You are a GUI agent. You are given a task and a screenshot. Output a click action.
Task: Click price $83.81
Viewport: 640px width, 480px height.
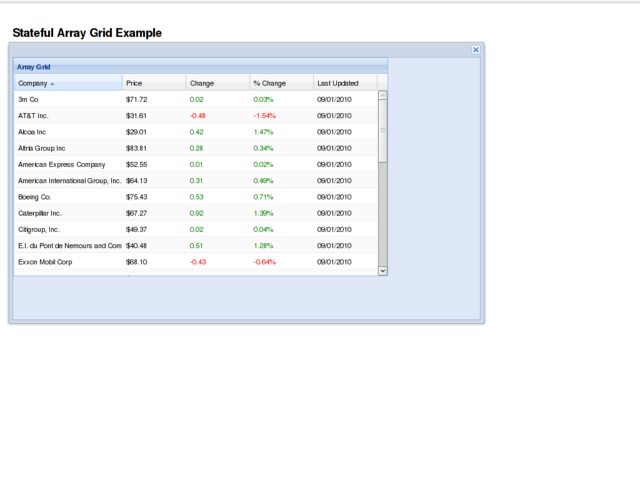136,148
